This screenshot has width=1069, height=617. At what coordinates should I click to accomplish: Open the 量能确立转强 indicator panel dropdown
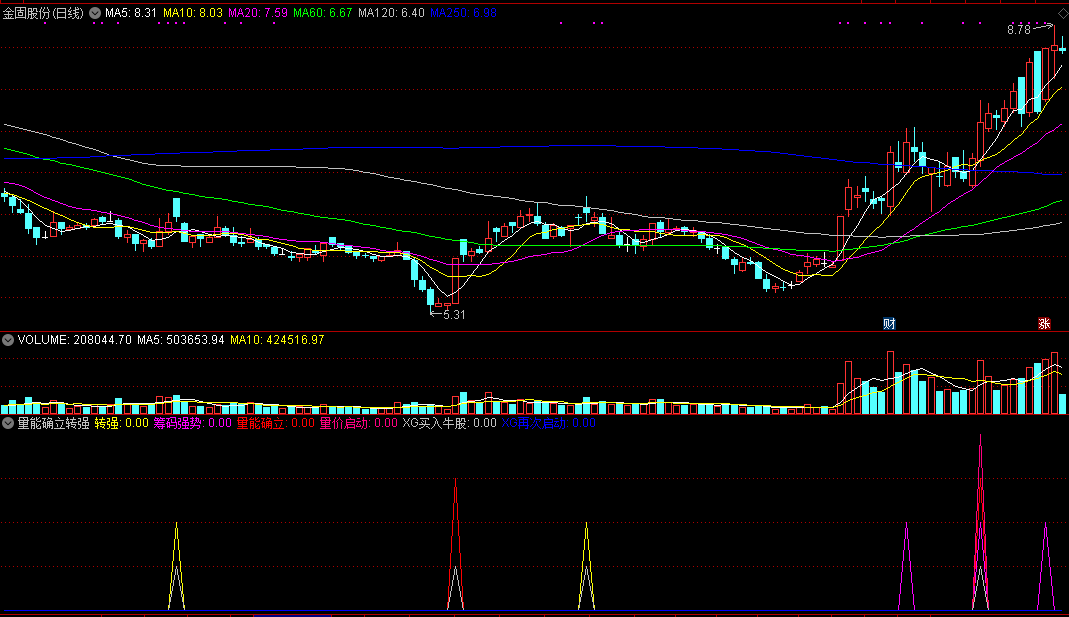[8, 423]
